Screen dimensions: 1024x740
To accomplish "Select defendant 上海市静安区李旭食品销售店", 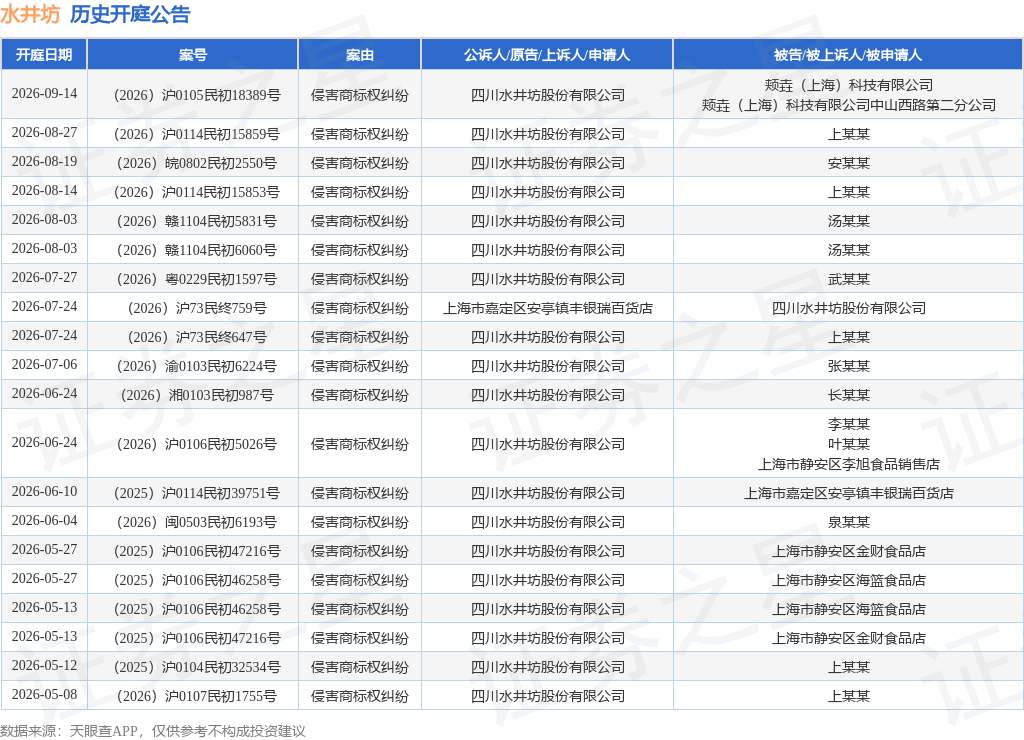I will point(848,464).
